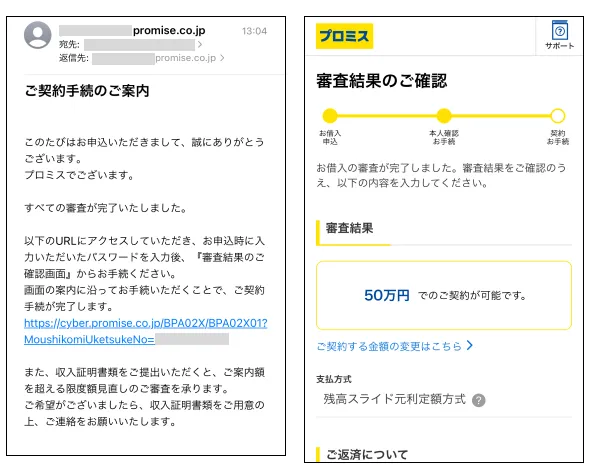Click the email timestamp 13:04

(254, 31)
